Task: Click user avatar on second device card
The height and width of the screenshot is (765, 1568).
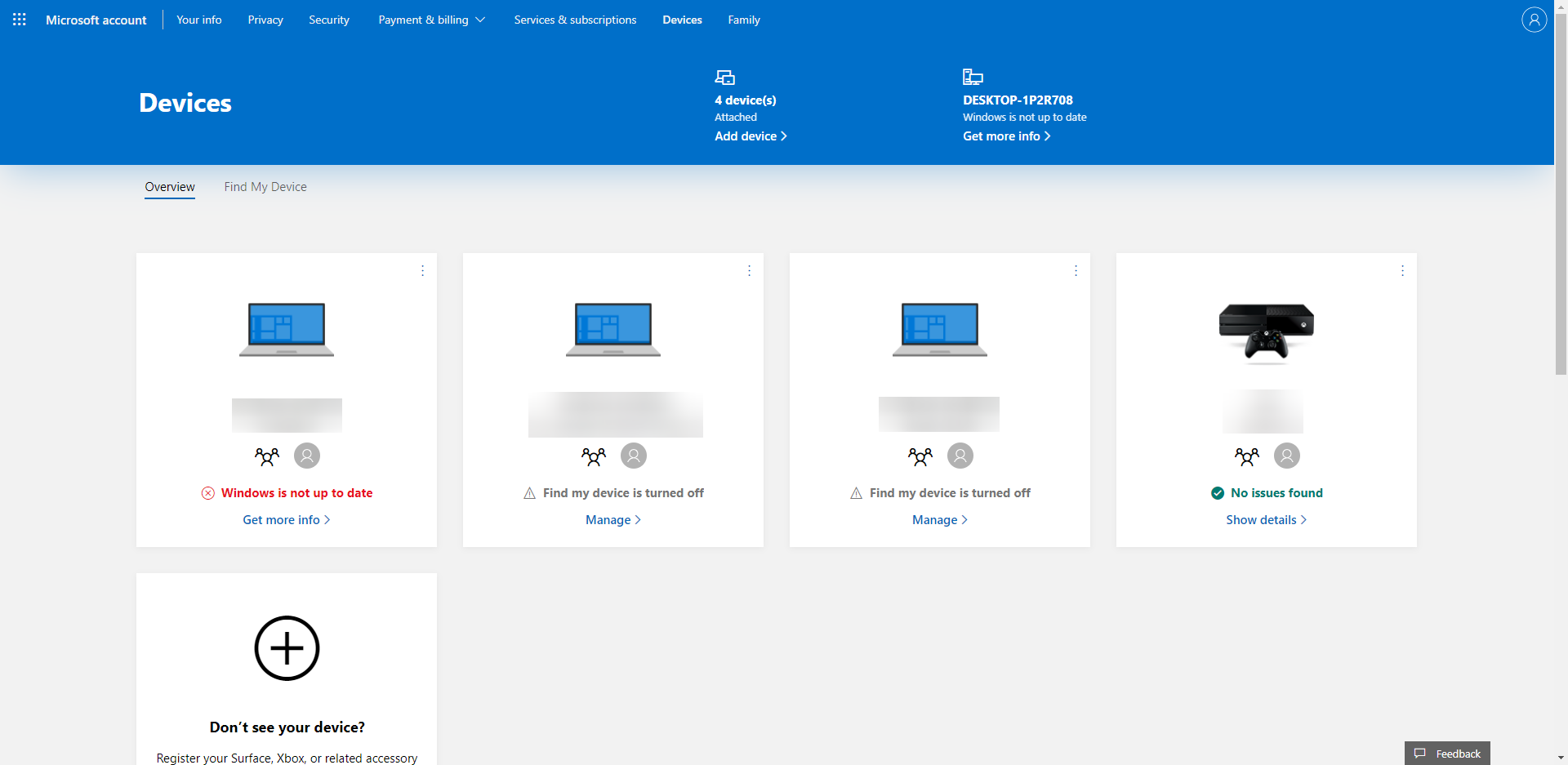Action: point(634,456)
